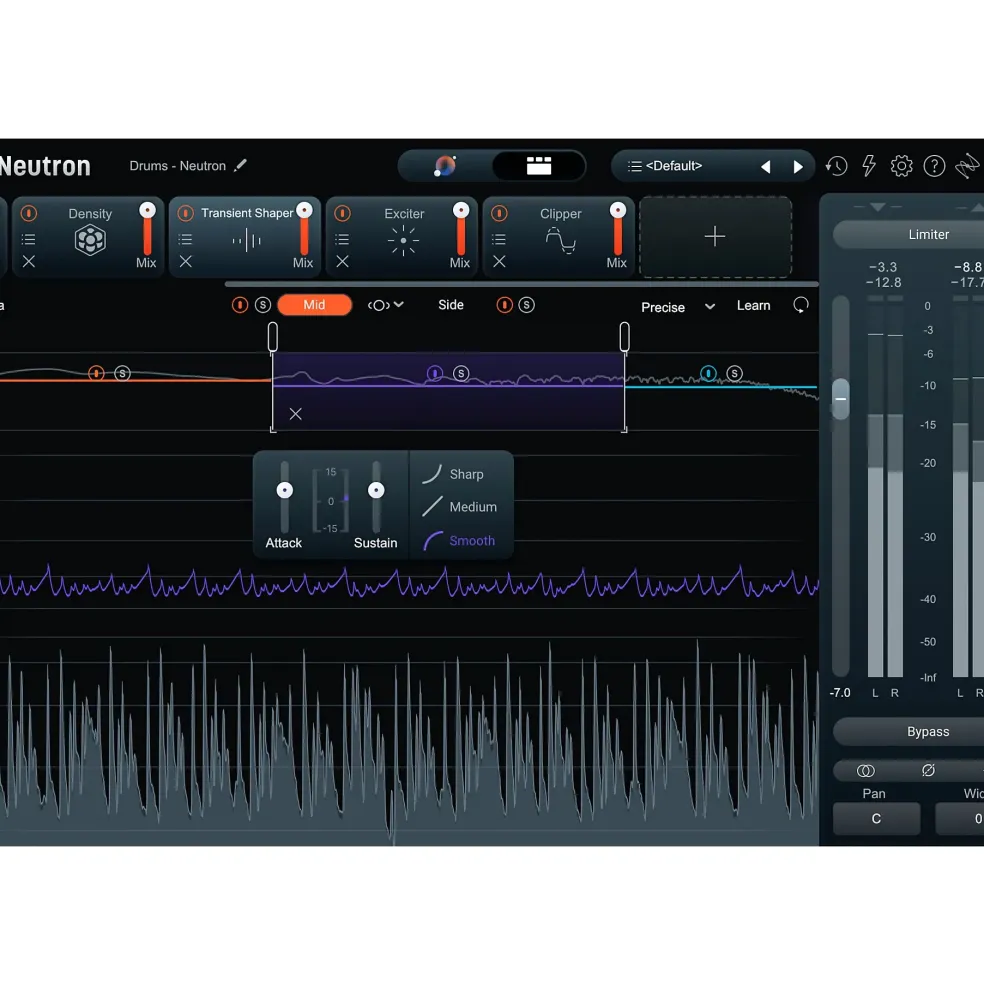Select the Density module icon
The image size is (984, 985).
click(x=90, y=240)
